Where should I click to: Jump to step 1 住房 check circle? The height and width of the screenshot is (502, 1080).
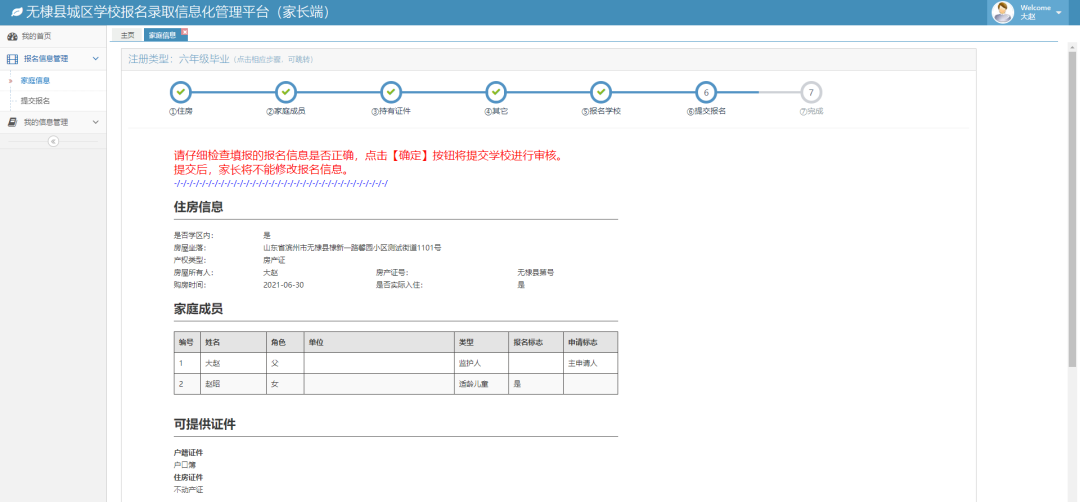point(180,92)
